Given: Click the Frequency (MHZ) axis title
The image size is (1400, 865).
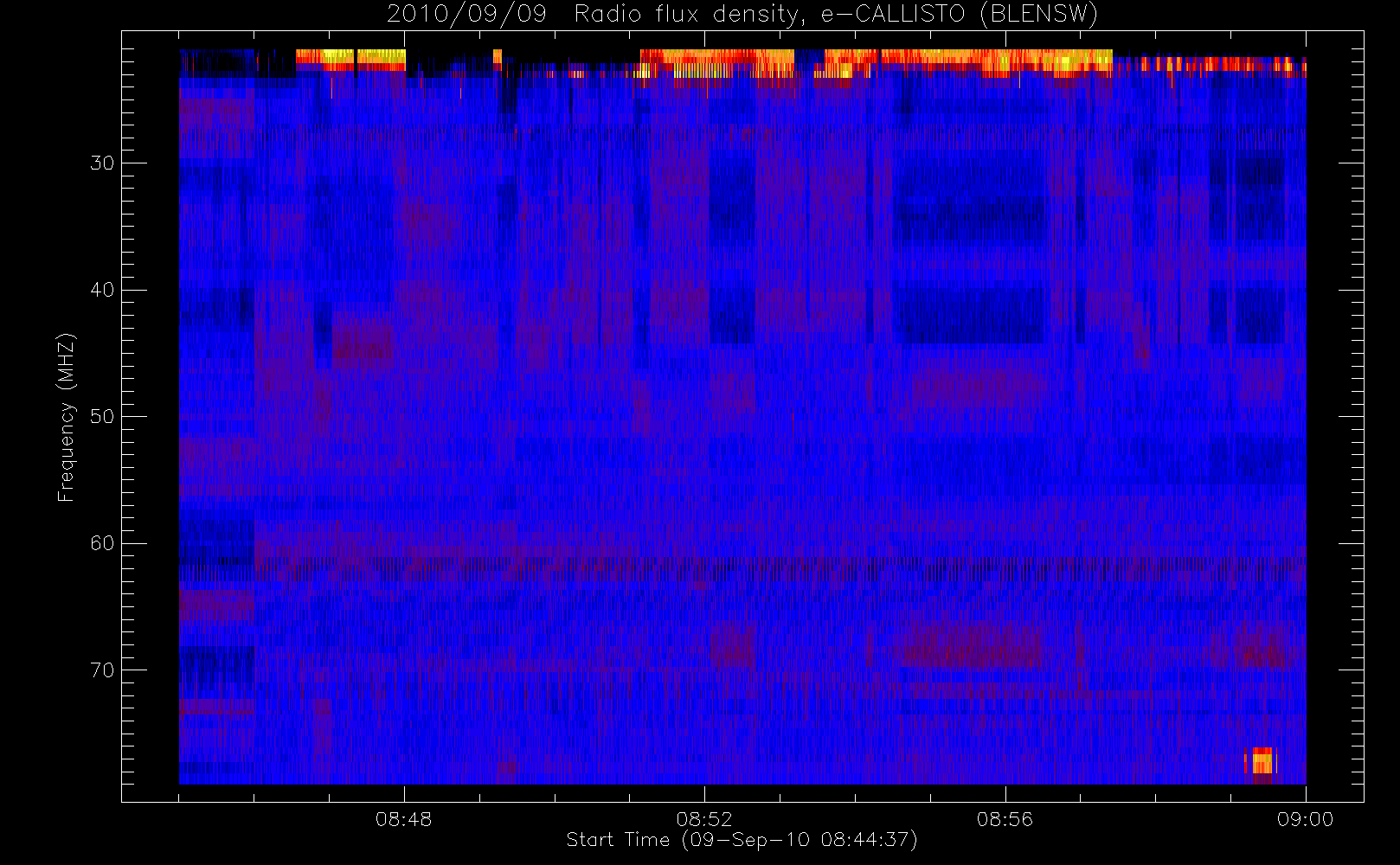Looking at the screenshot, I should 66,417.
